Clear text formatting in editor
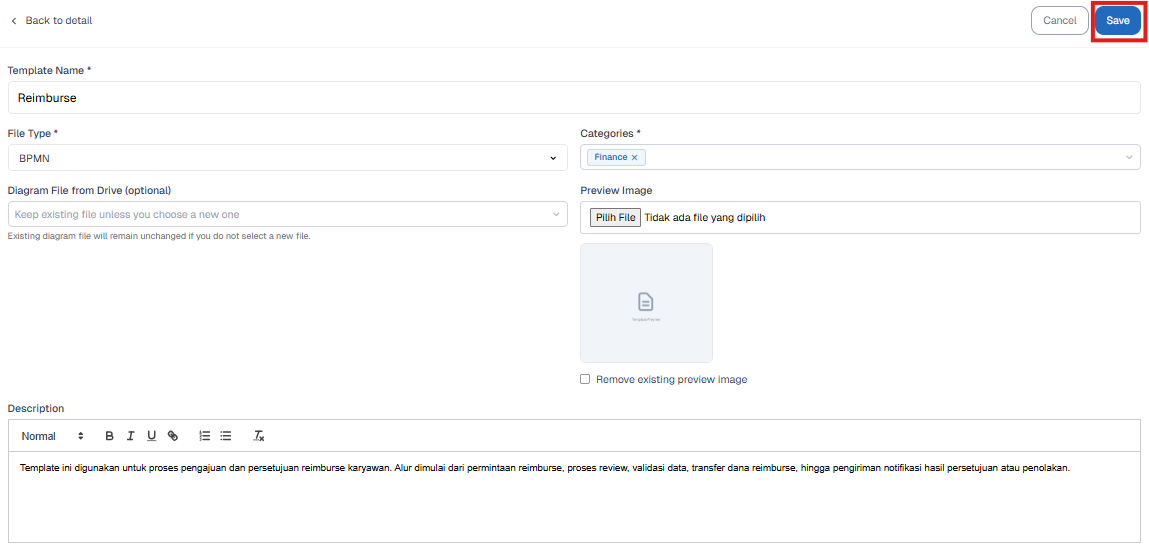Viewport: 1149px width, 552px height. tap(259, 436)
